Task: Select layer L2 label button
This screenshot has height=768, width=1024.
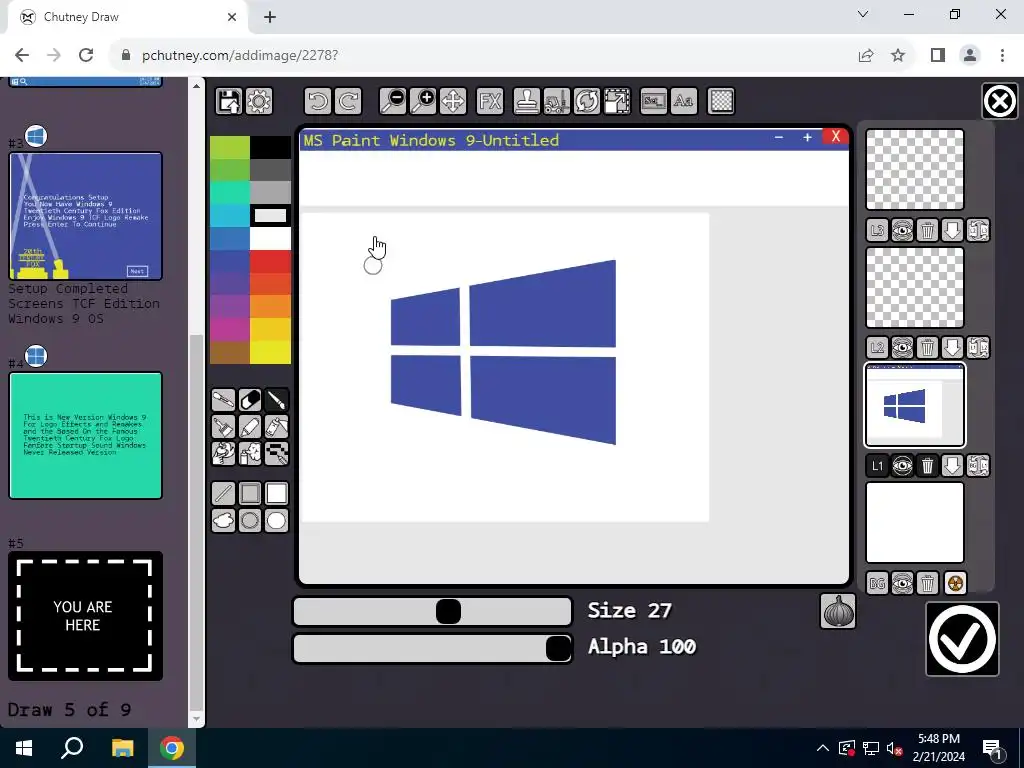Action: [x=877, y=347]
